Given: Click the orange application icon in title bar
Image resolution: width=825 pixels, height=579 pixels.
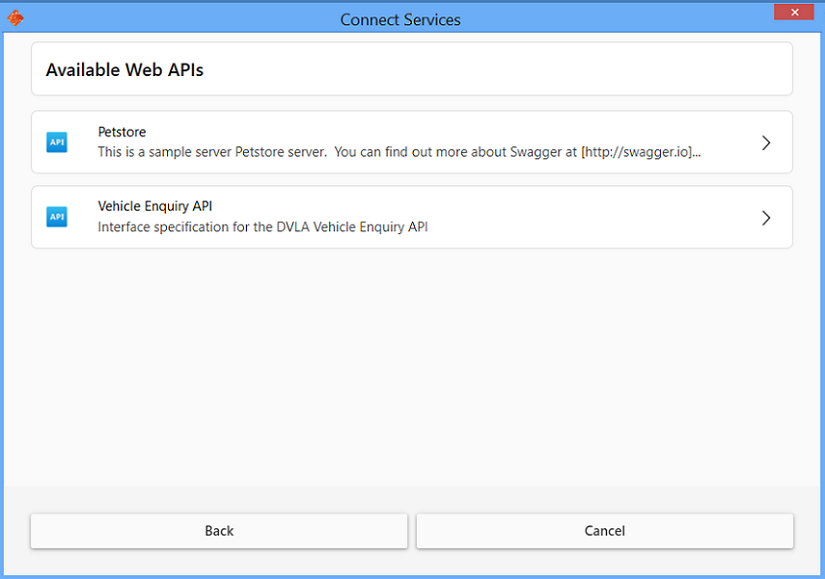Looking at the screenshot, I should [15, 18].
